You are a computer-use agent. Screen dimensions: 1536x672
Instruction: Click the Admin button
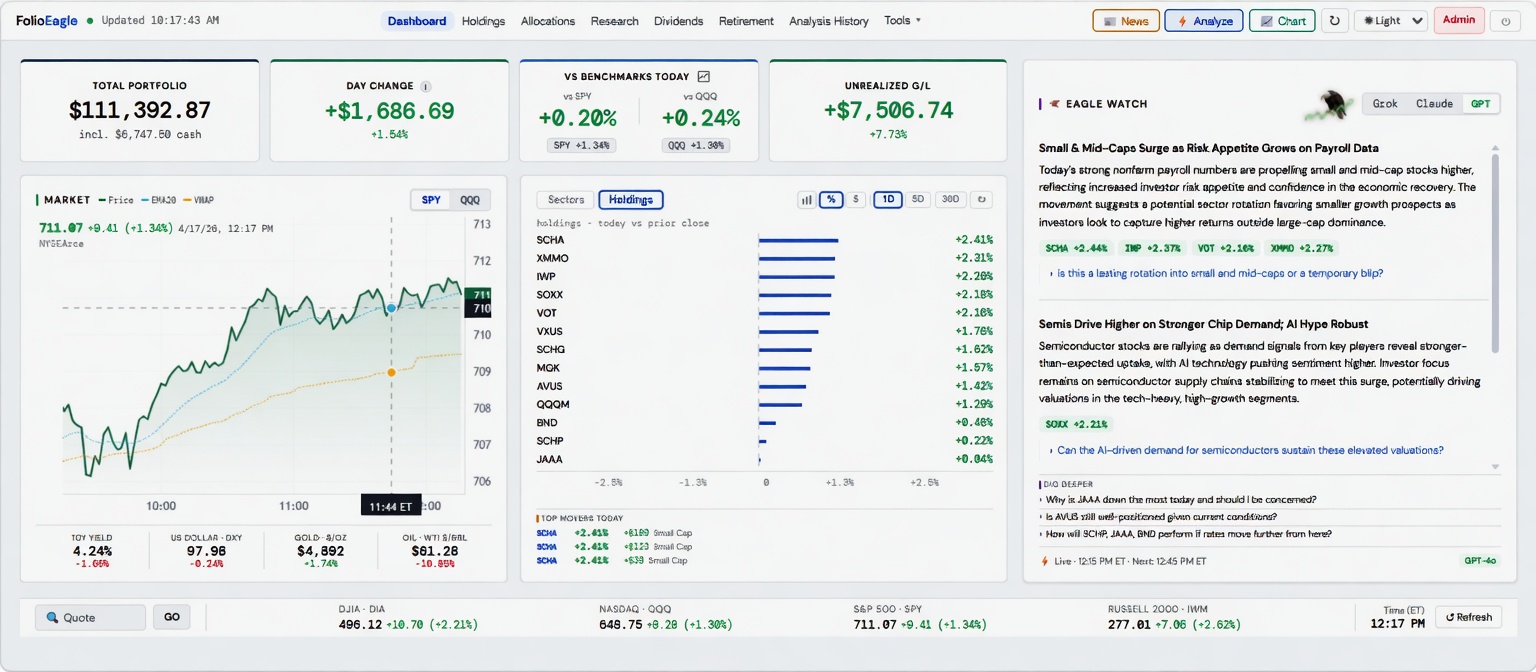coord(1459,19)
